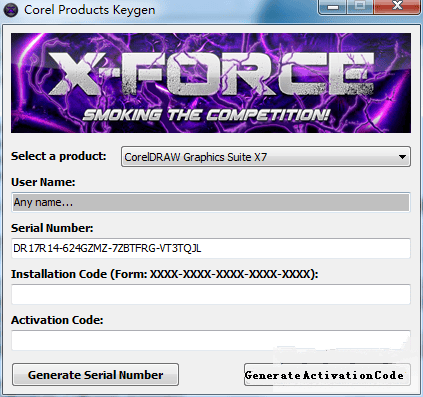Click the disabled maximize button
Image resolution: width=423 pixels, height=397 pixels.
[x=360, y=7]
